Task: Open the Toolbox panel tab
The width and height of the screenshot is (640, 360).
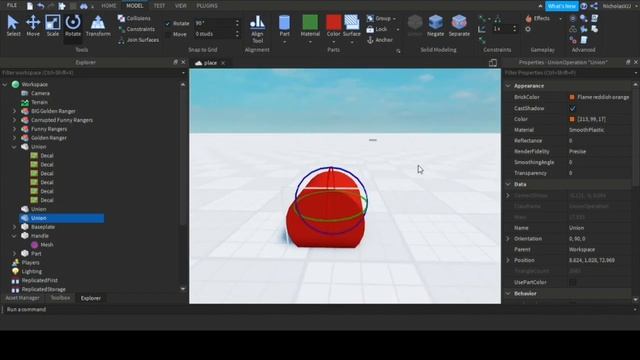Action: click(x=60, y=298)
